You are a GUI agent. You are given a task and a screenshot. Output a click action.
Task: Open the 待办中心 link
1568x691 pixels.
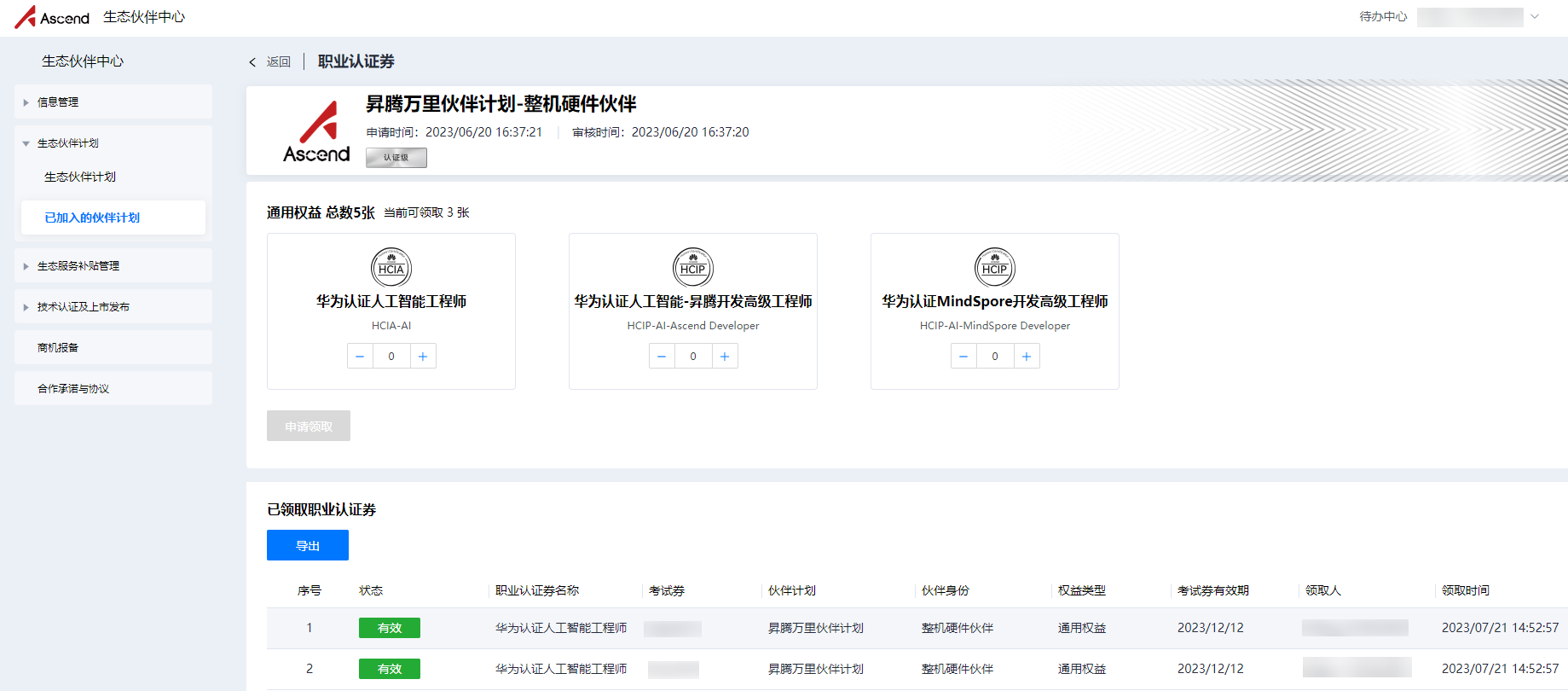click(1383, 16)
